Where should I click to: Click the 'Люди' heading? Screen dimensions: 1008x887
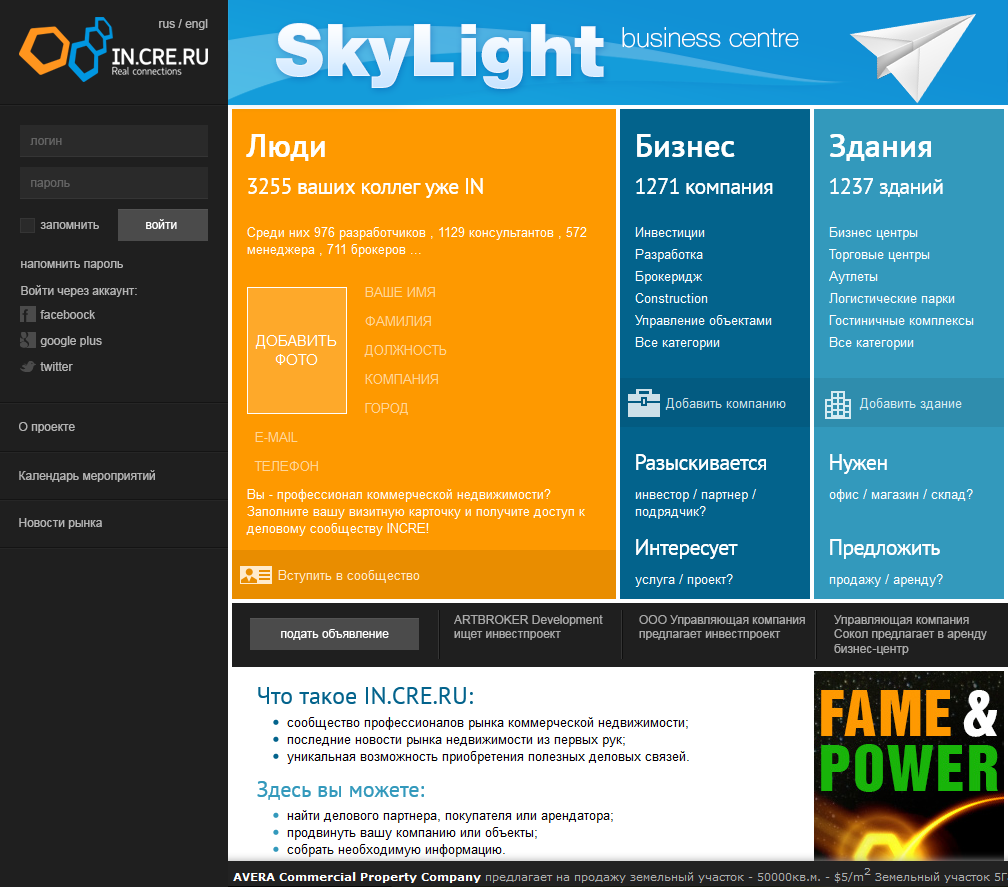click(x=287, y=147)
